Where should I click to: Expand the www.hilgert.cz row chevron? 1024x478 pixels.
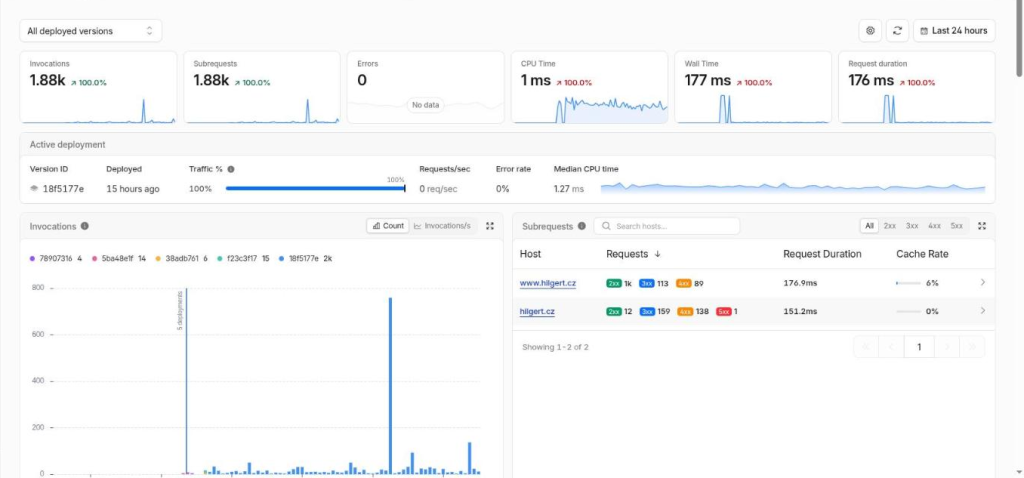pos(983,283)
